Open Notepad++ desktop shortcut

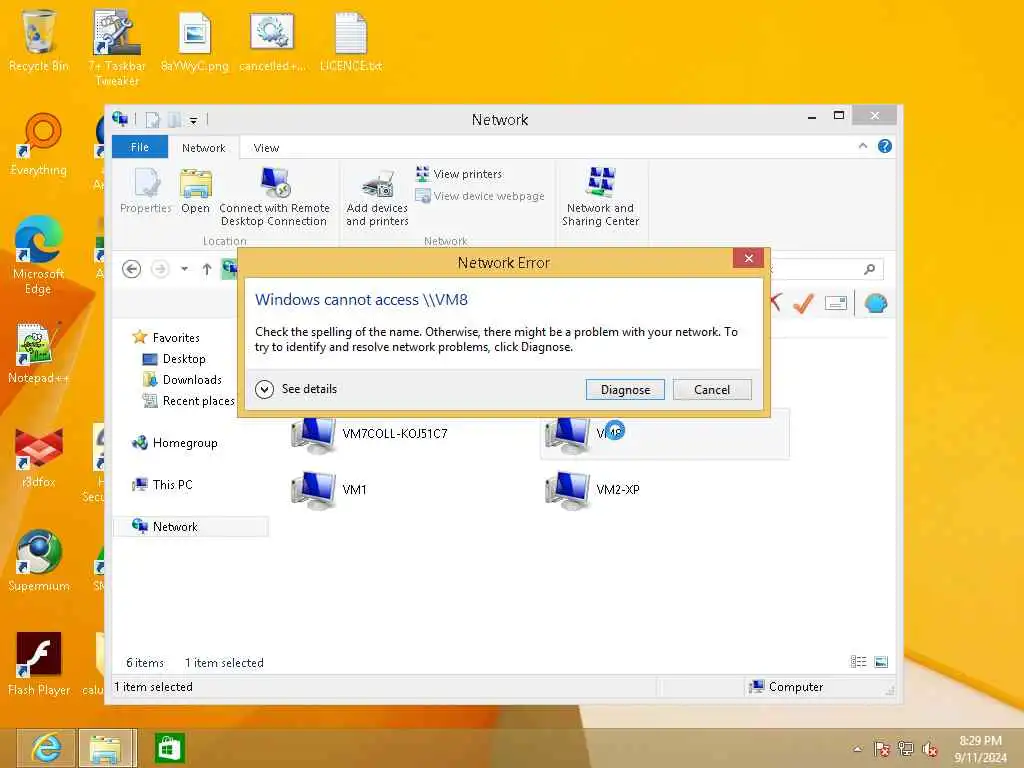(39, 353)
